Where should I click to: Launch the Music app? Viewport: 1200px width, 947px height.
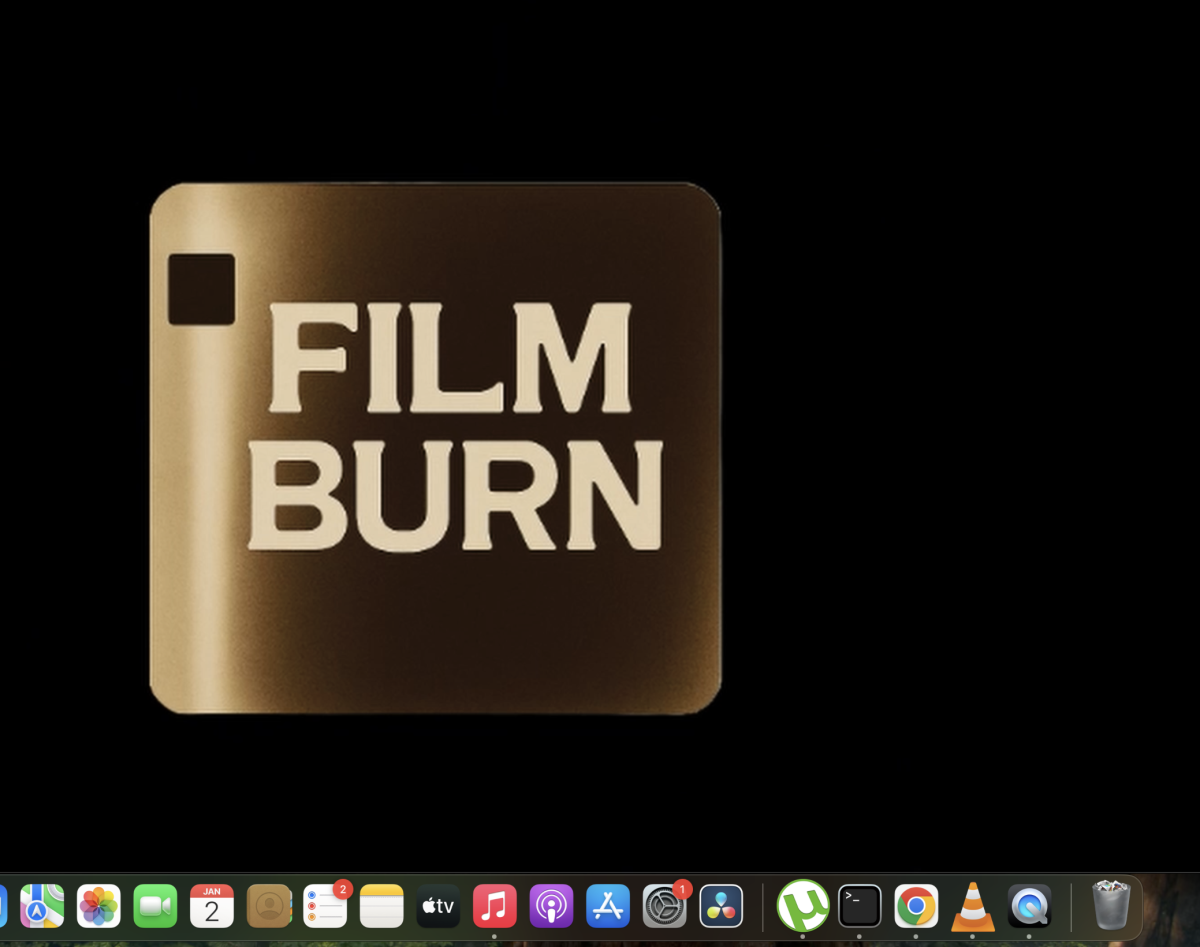click(x=494, y=906)
